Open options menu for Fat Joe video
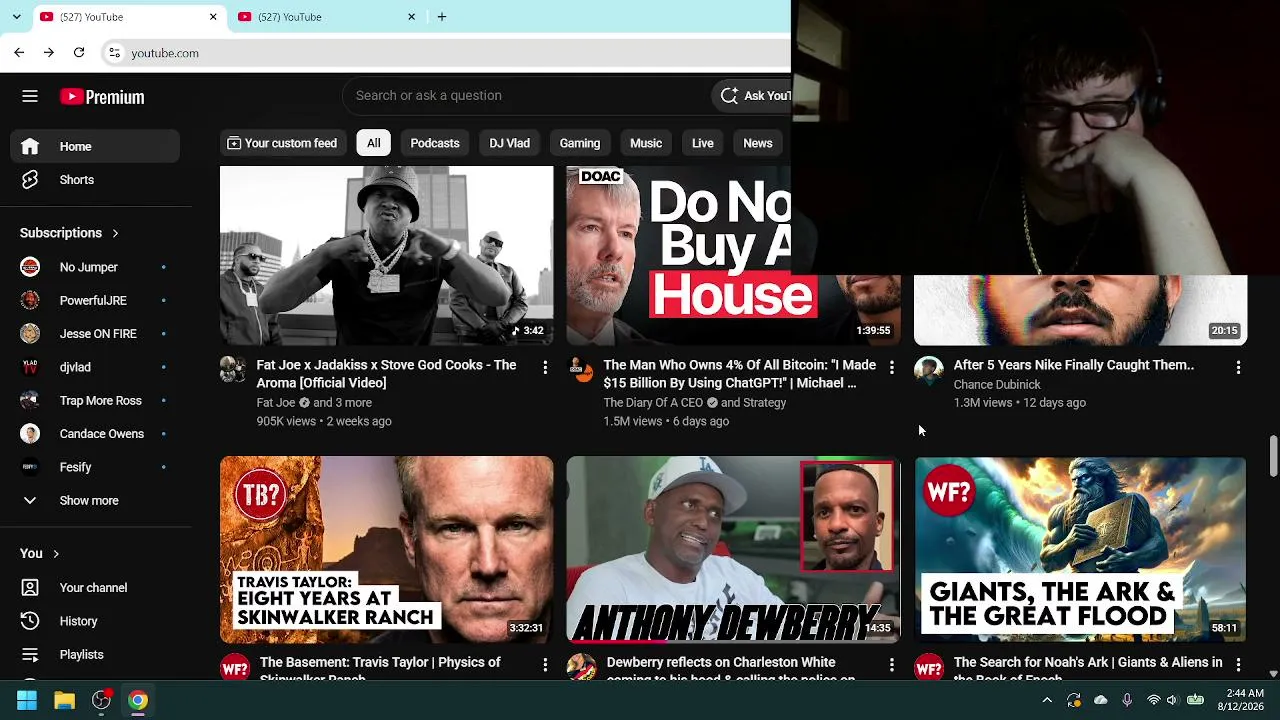 pos(545,368)
